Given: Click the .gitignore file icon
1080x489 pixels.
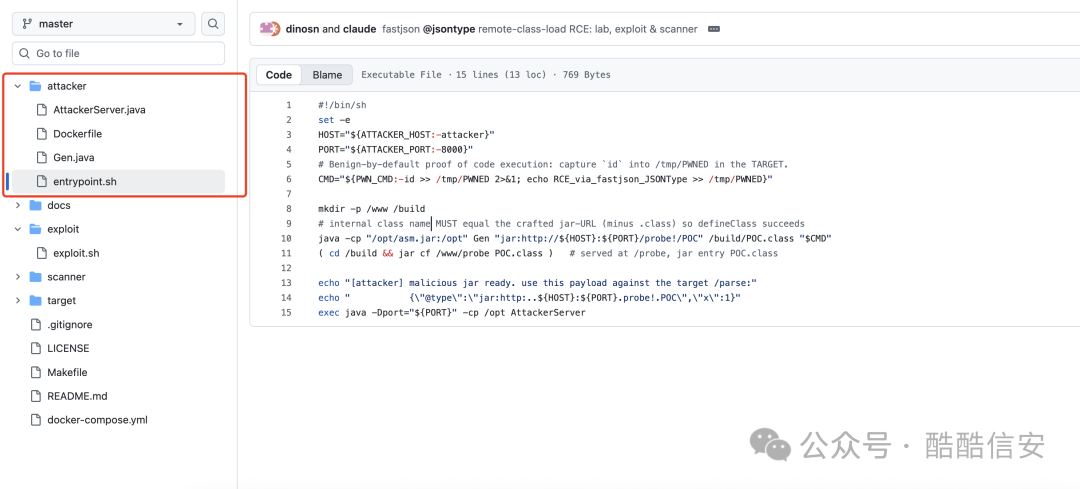Looking at the screenshot, I should click(x=35, y=324).
